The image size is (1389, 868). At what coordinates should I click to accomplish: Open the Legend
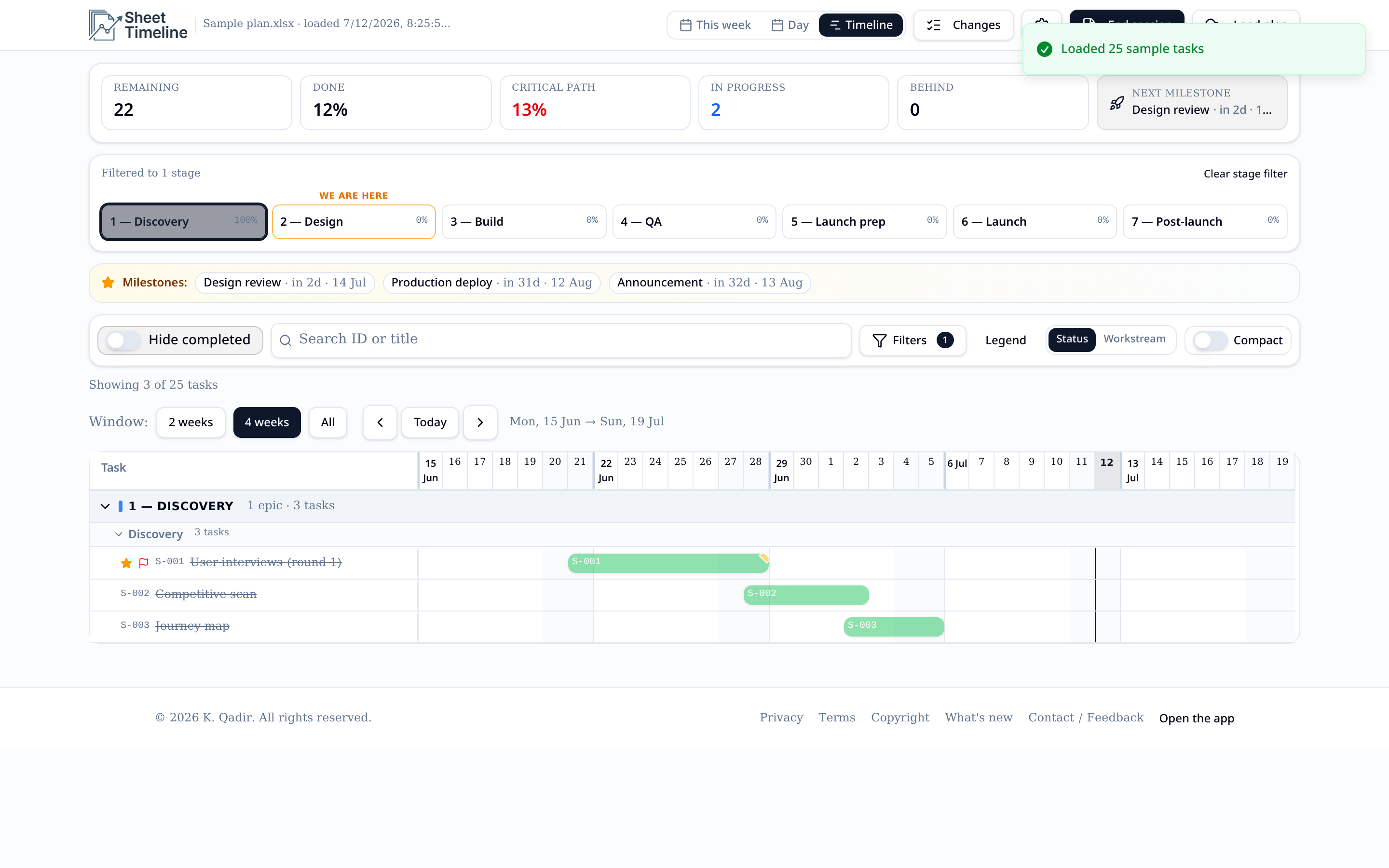point(1006,340)
